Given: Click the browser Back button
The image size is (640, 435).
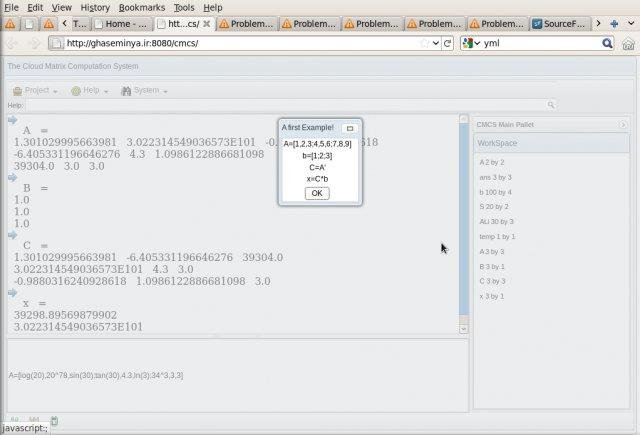Looking at the screenshot, I should (12, 43).
